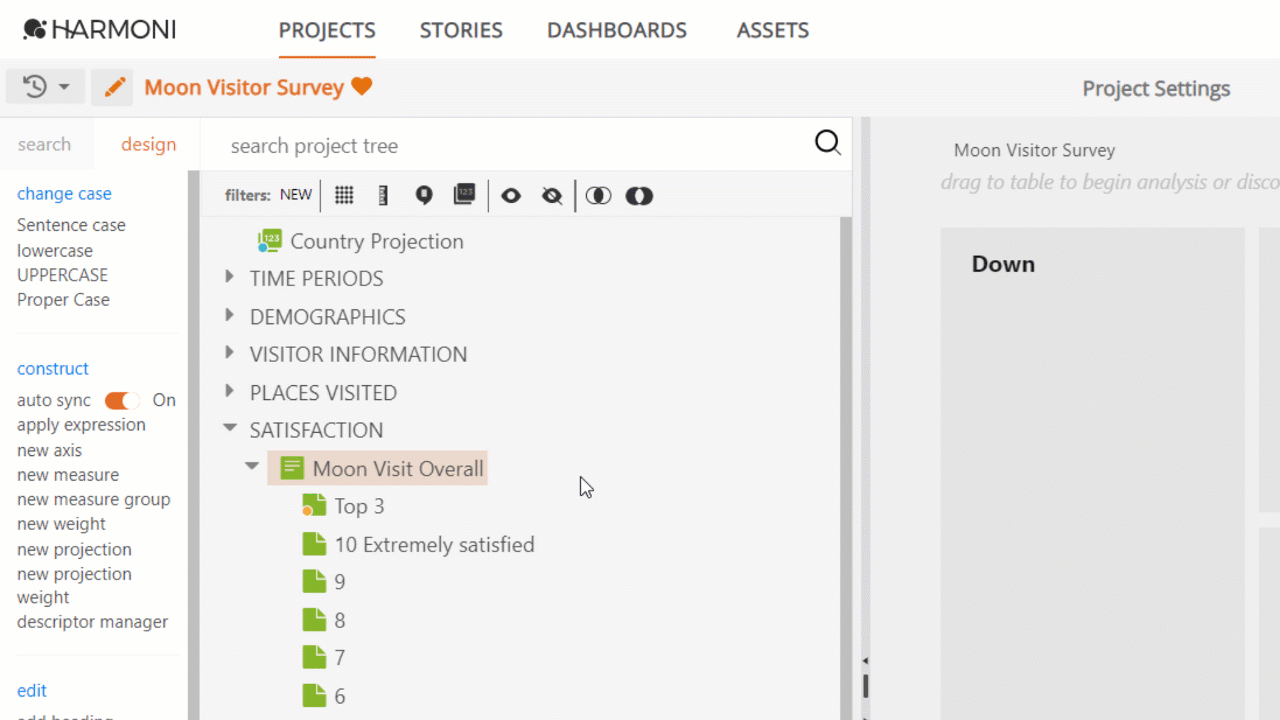Apply lowercase
This screenshot has width=1280, height=720.
(55, 251)
